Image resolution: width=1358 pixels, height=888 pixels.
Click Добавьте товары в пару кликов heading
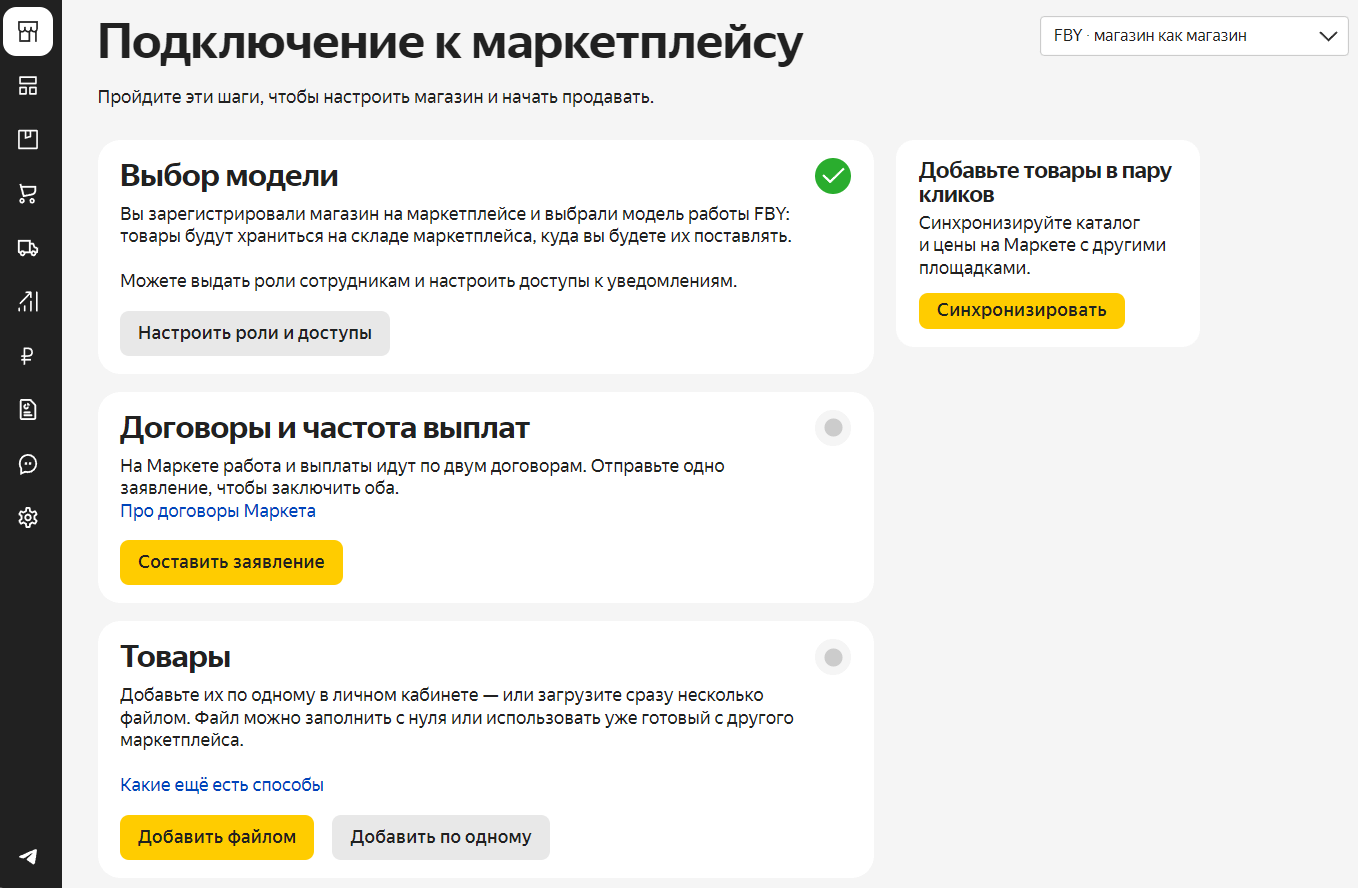pos(1045,182)
